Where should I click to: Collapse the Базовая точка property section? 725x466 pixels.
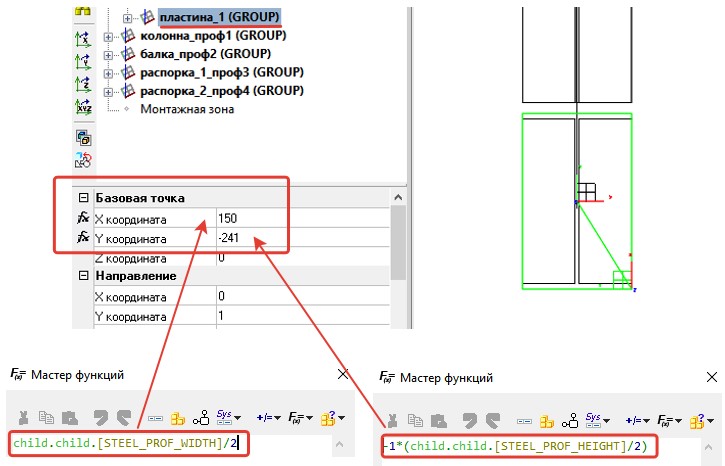point(84,198)
